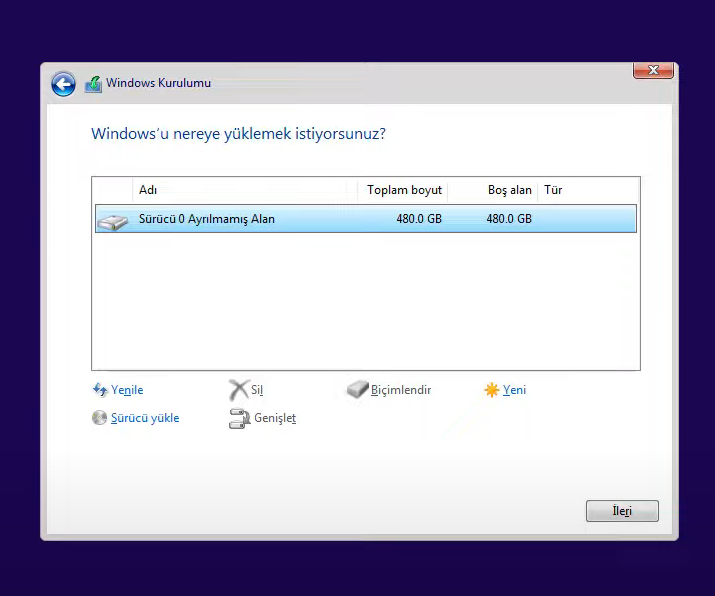
Task: Open the Yenile link
Action: (127, 390)
